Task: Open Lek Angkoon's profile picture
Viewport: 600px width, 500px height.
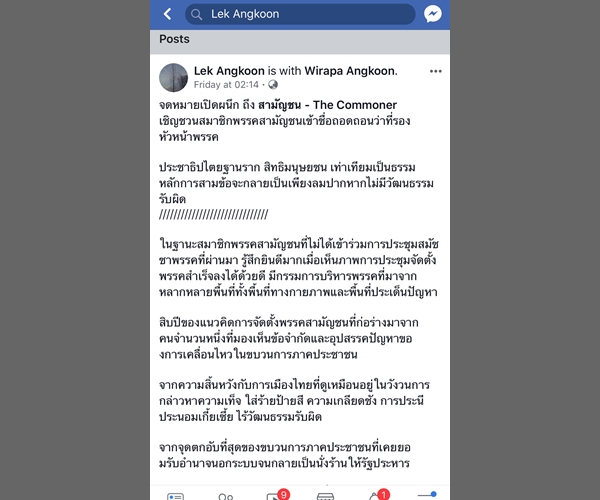Action: [x=173, y=78]
